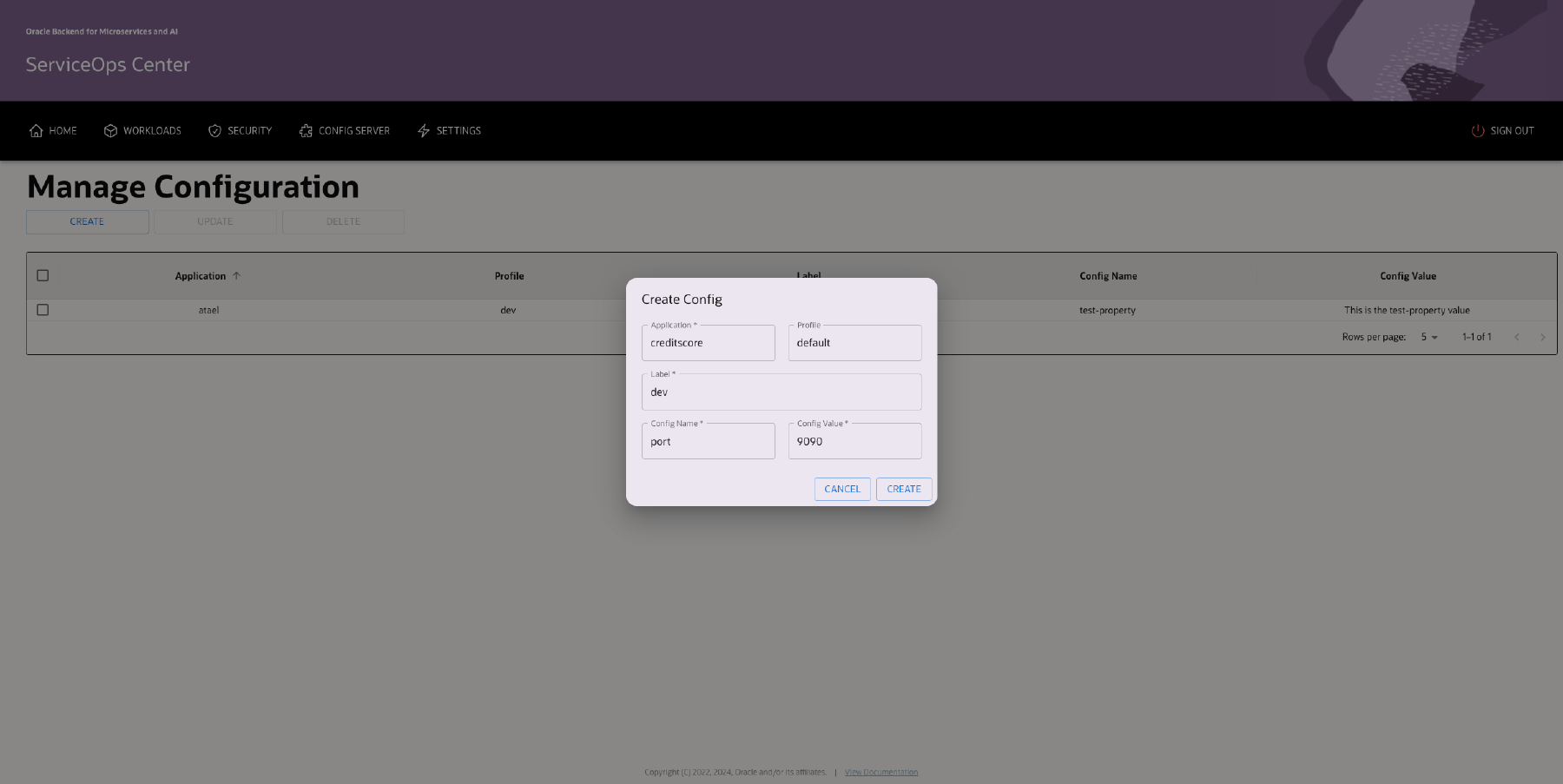Viewport: 1563px width, 784px height.
Task: Click the Settings lightning icon
Action: pyautogui.click(x=424, y=130)
